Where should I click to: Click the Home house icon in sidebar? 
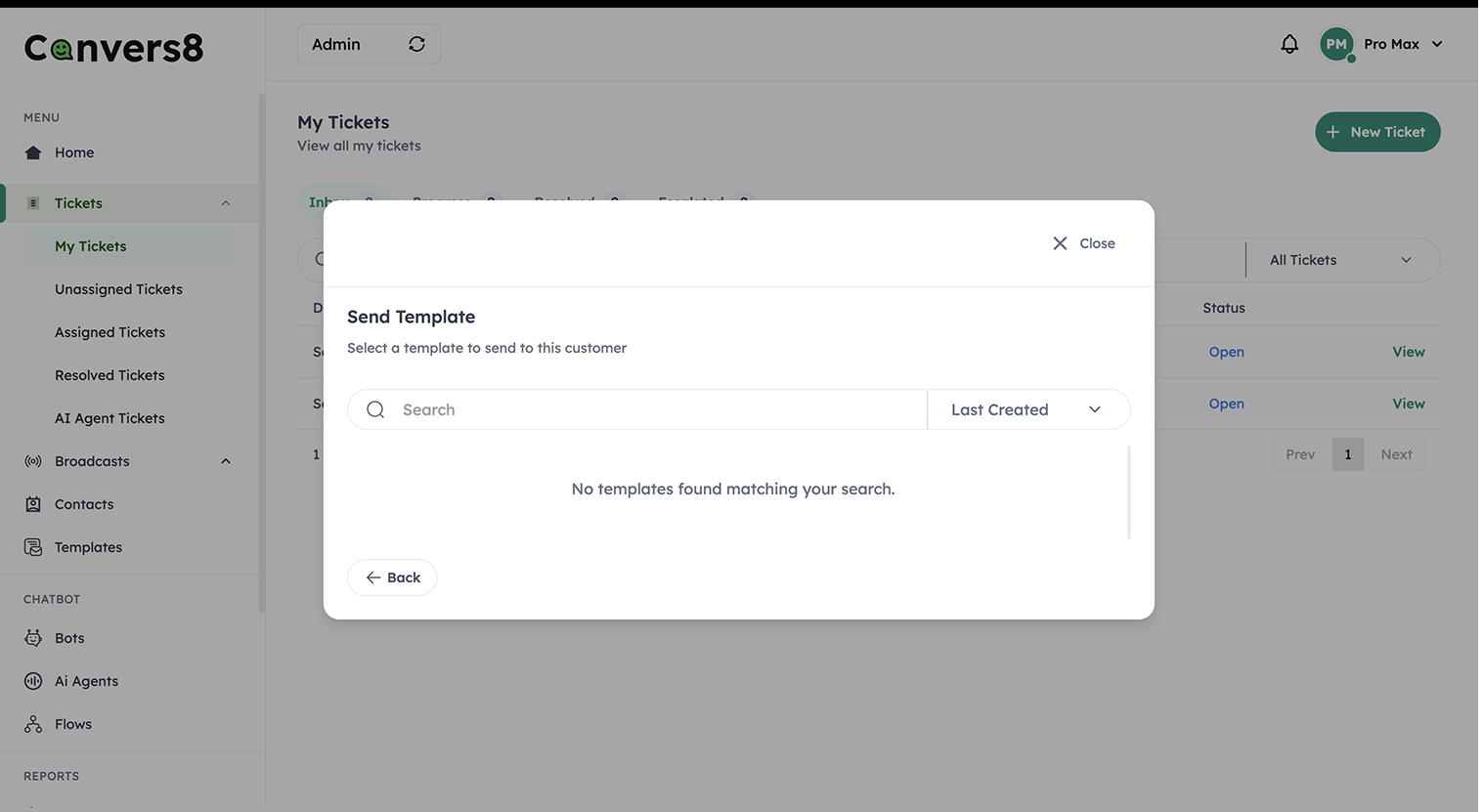coord(33,152)
